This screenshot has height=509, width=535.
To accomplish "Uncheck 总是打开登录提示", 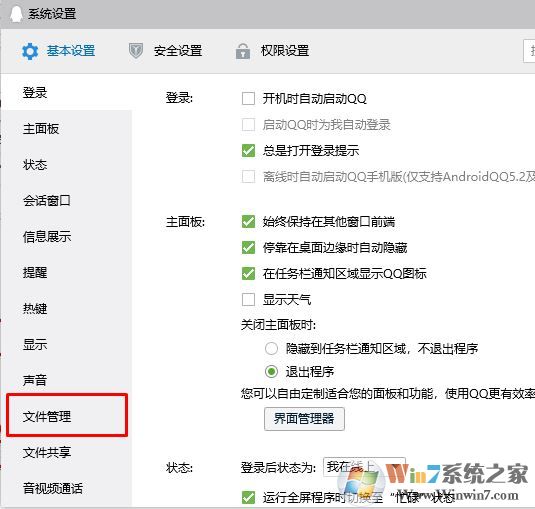I will [x=248, y=150].
